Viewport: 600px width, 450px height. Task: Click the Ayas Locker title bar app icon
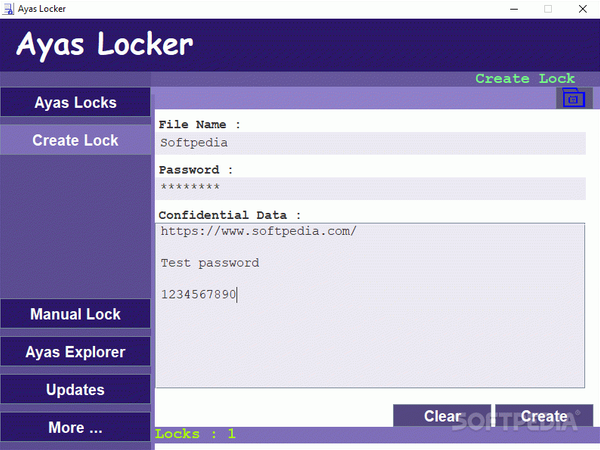pyautogui.click(x=8, y=9)
